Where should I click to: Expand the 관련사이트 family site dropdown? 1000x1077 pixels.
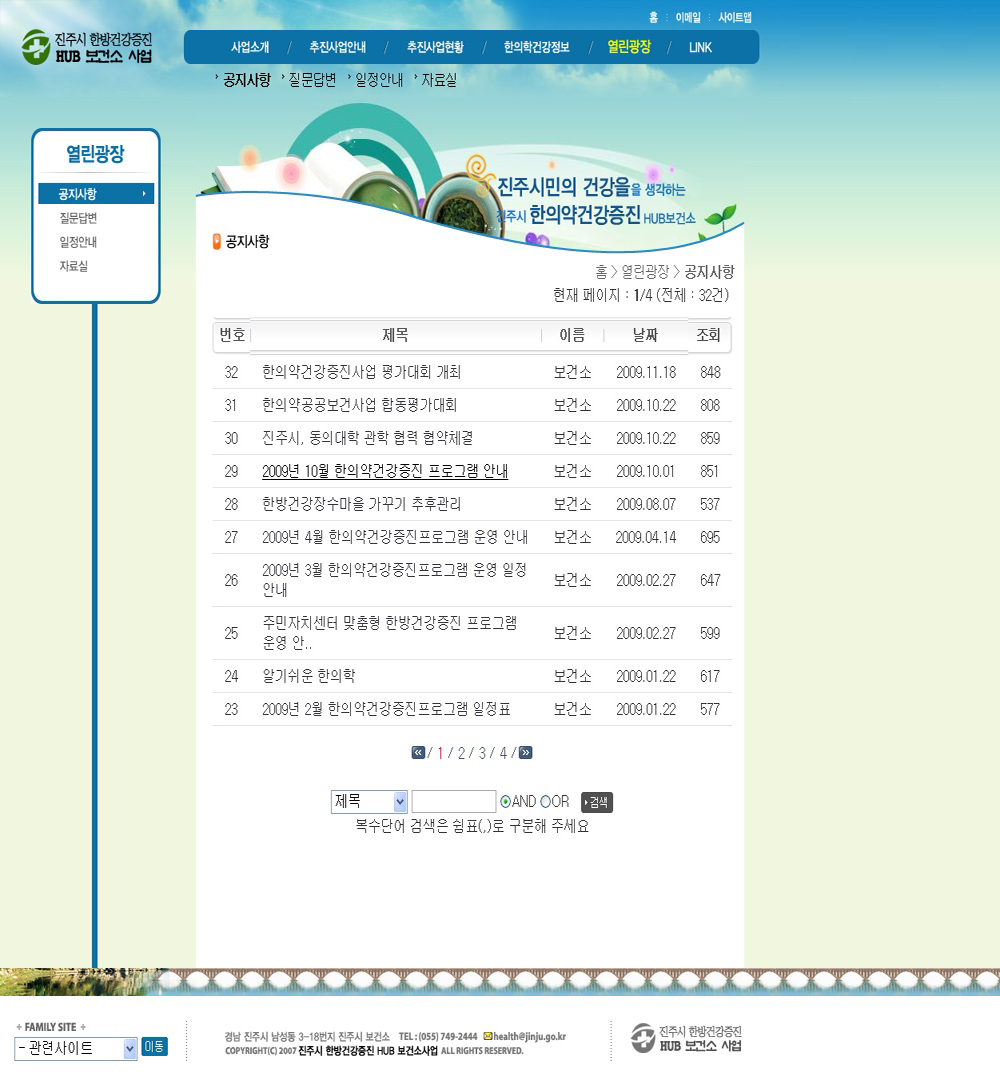coord(76,1048)
